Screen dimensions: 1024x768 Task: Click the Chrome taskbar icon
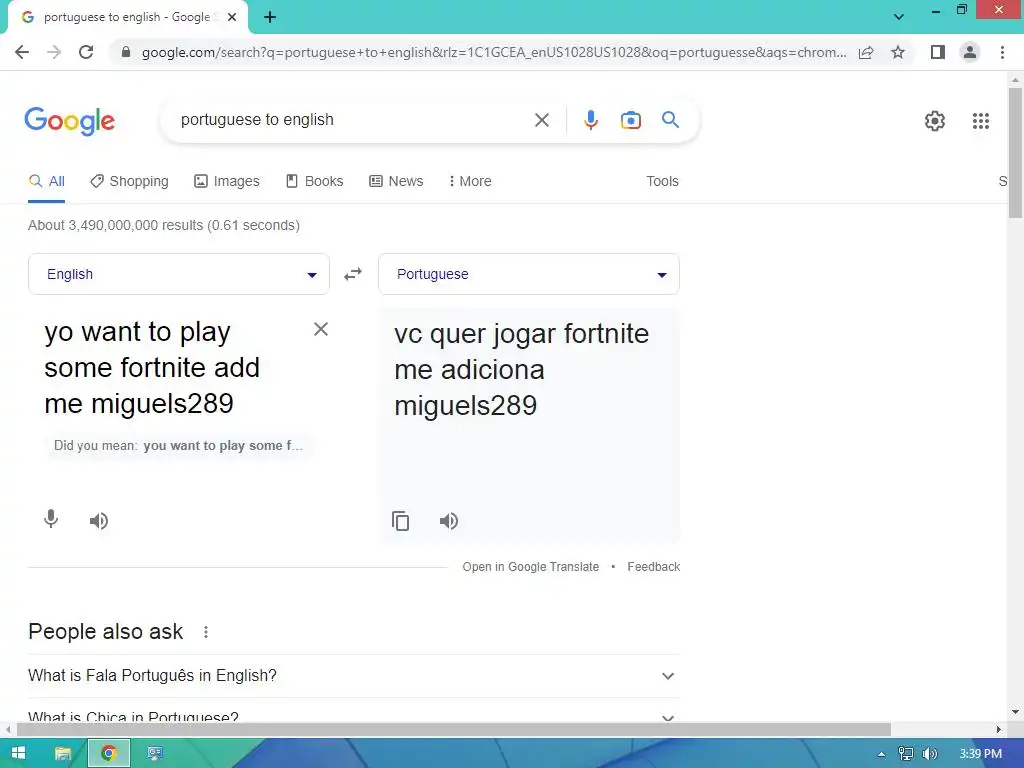coord(109,753)
